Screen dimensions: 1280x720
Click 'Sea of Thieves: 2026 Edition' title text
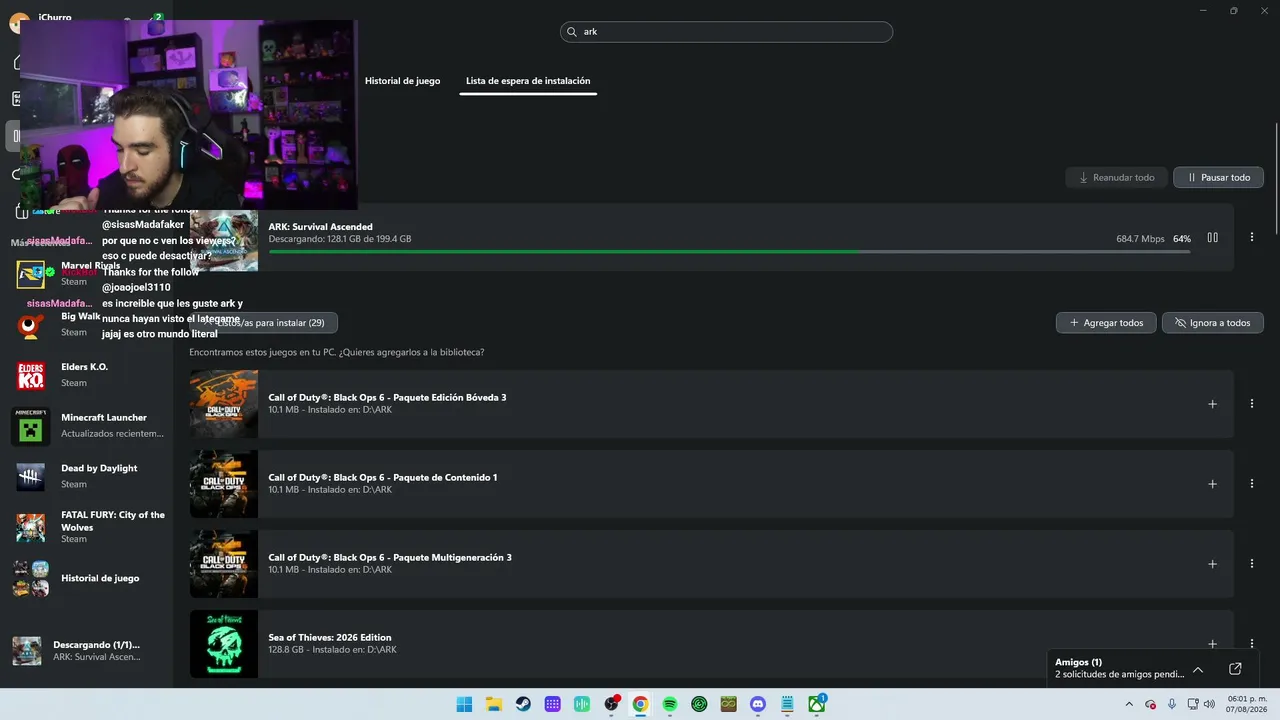330,637
